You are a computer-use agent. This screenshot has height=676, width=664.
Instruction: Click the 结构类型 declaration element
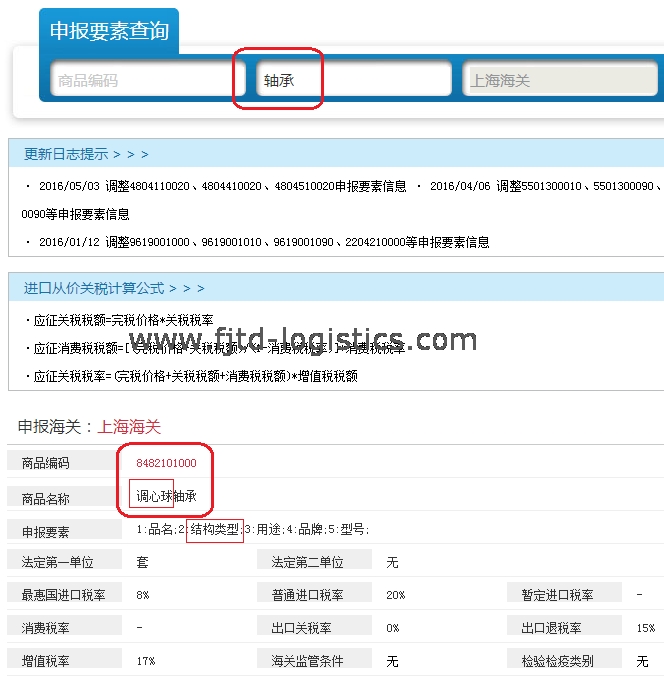pos(215,530)
